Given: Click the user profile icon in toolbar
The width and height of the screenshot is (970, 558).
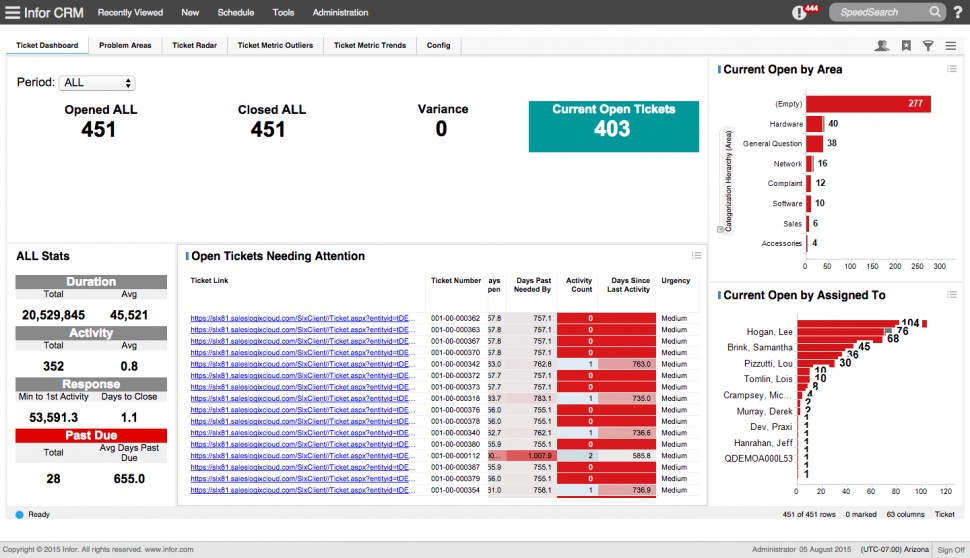Looking at the screenshot, I should (x=882, y=45).
